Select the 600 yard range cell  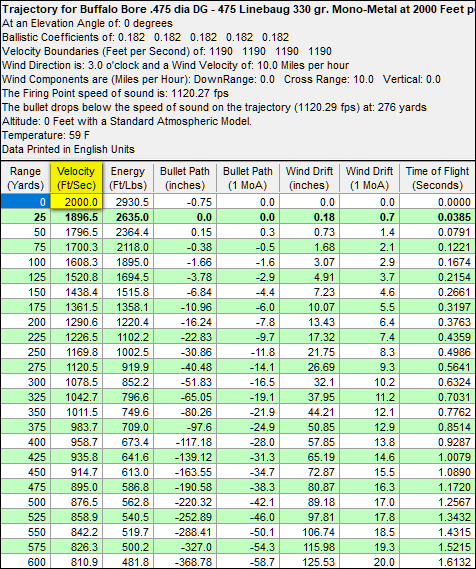click(25, 562)
